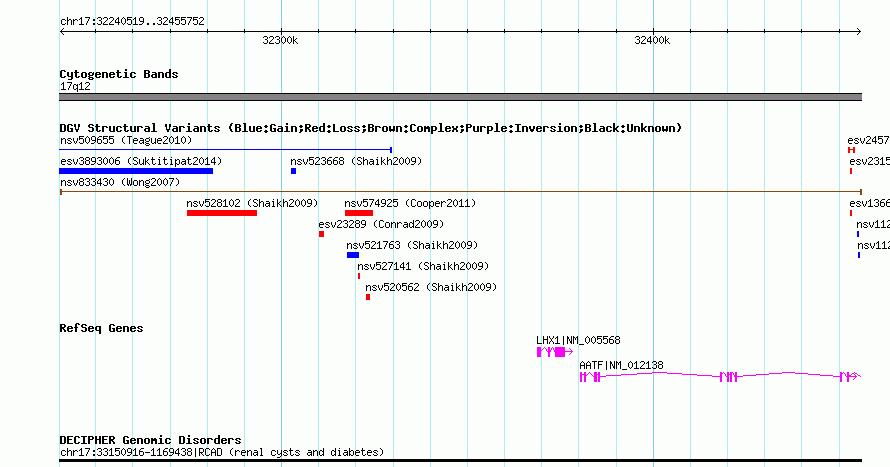The image size is (890, 467).
Task: Select the red nsv528102 loss bar
Action: (222, 213)
